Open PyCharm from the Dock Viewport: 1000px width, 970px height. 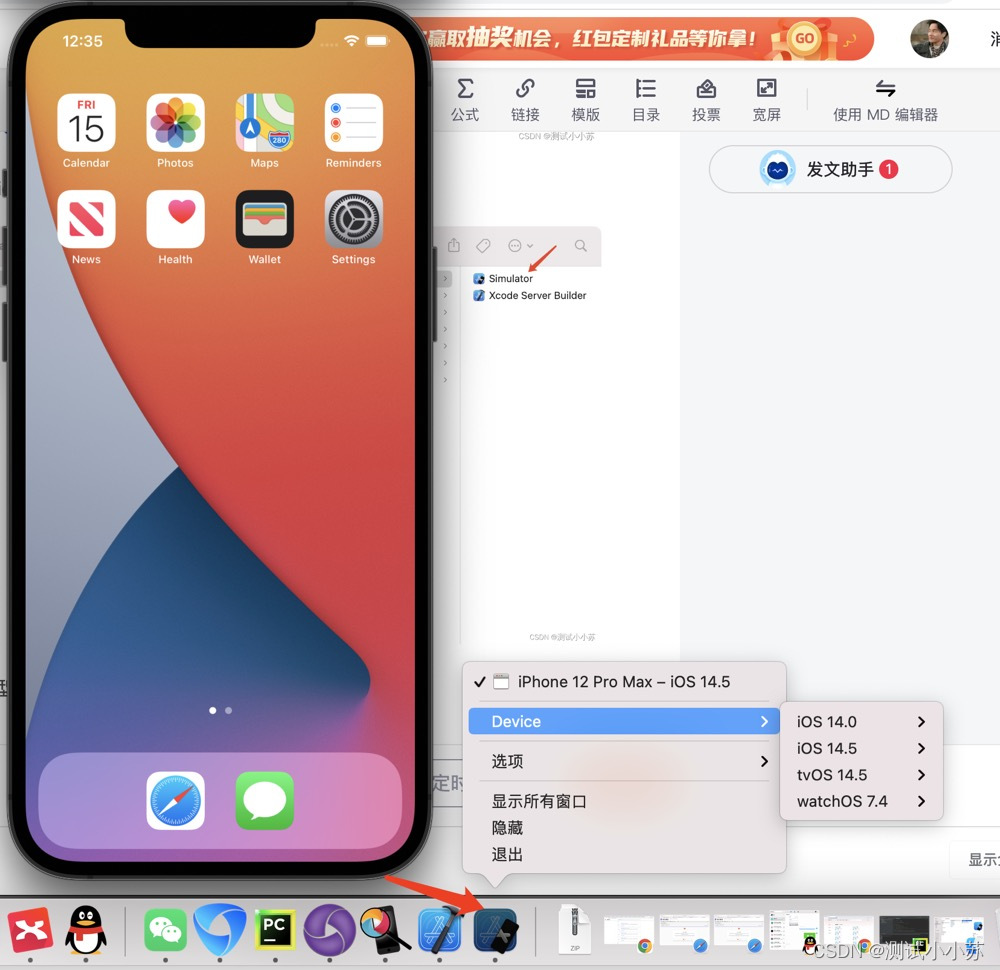click(275, 930)
